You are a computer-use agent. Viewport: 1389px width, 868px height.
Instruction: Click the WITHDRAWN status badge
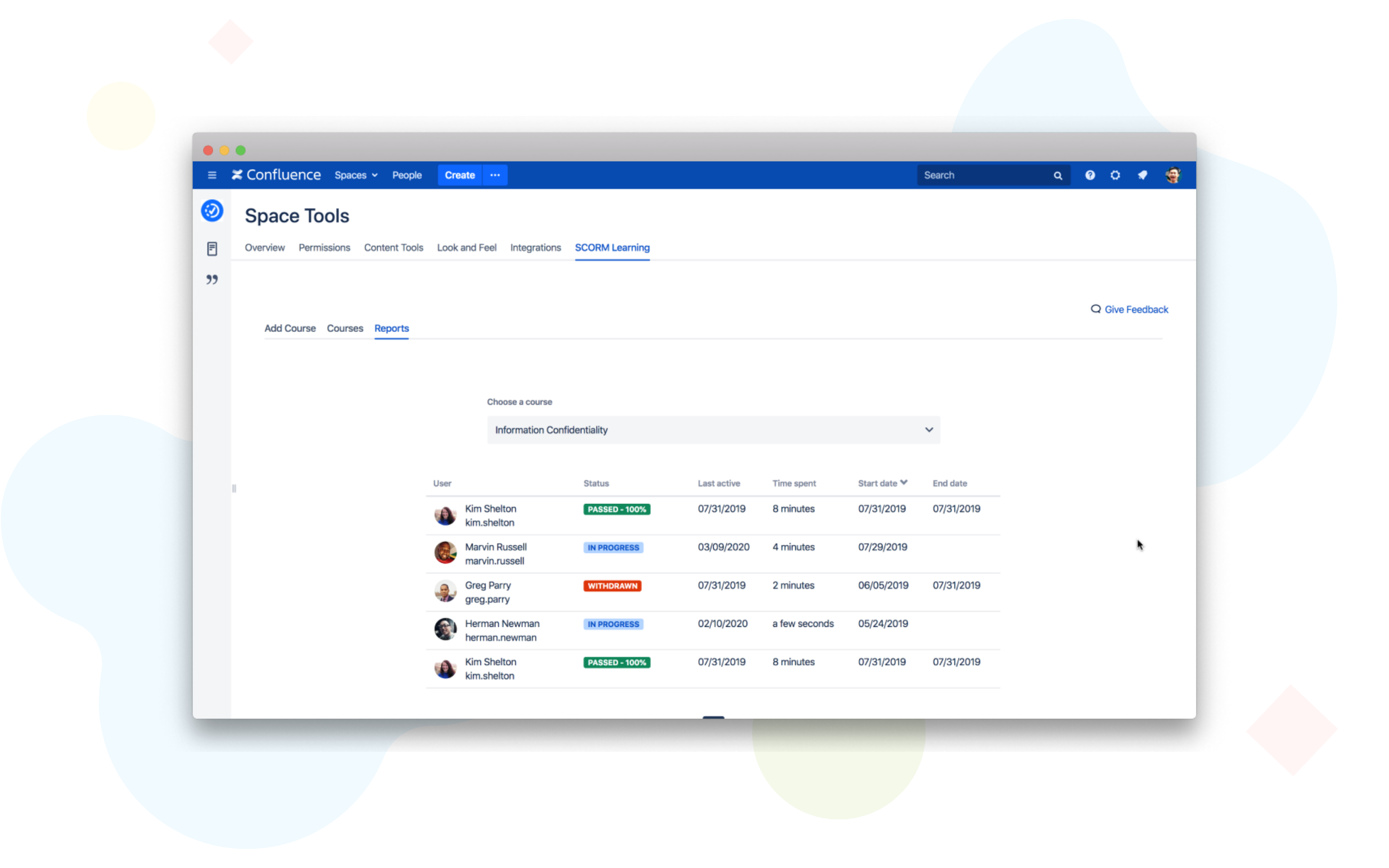point(612,585)
